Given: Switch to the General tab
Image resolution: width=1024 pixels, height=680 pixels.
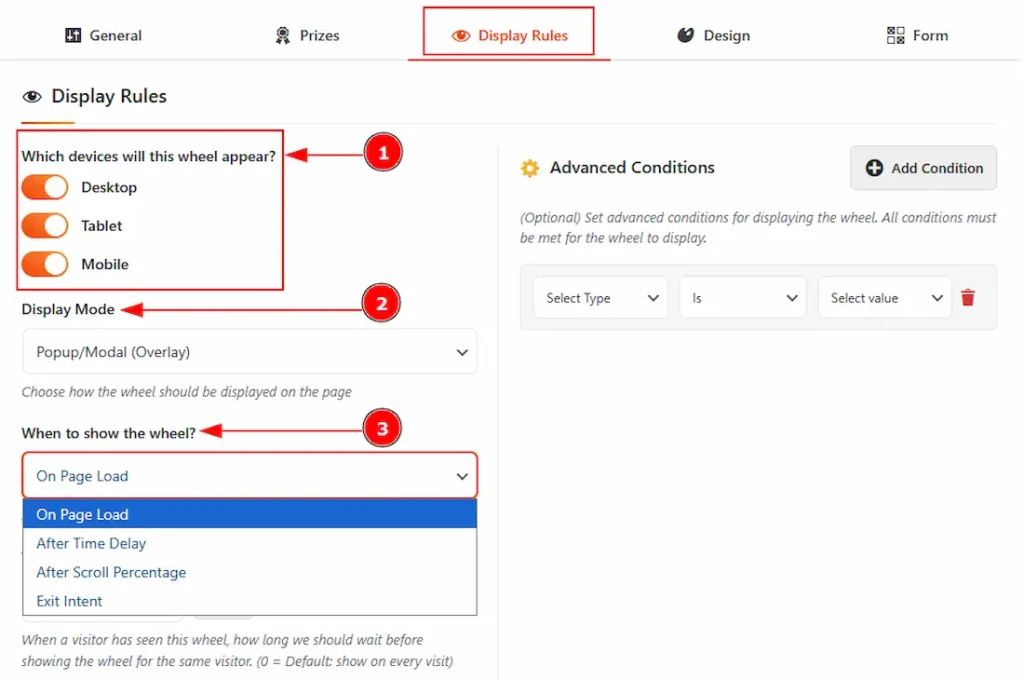Looking at the screenshot, I should (102, 35).
